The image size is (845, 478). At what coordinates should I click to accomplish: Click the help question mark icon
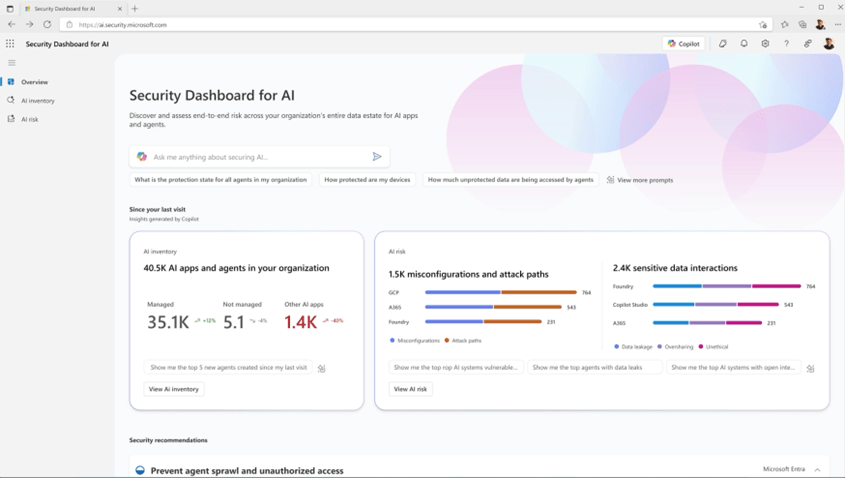786,44
